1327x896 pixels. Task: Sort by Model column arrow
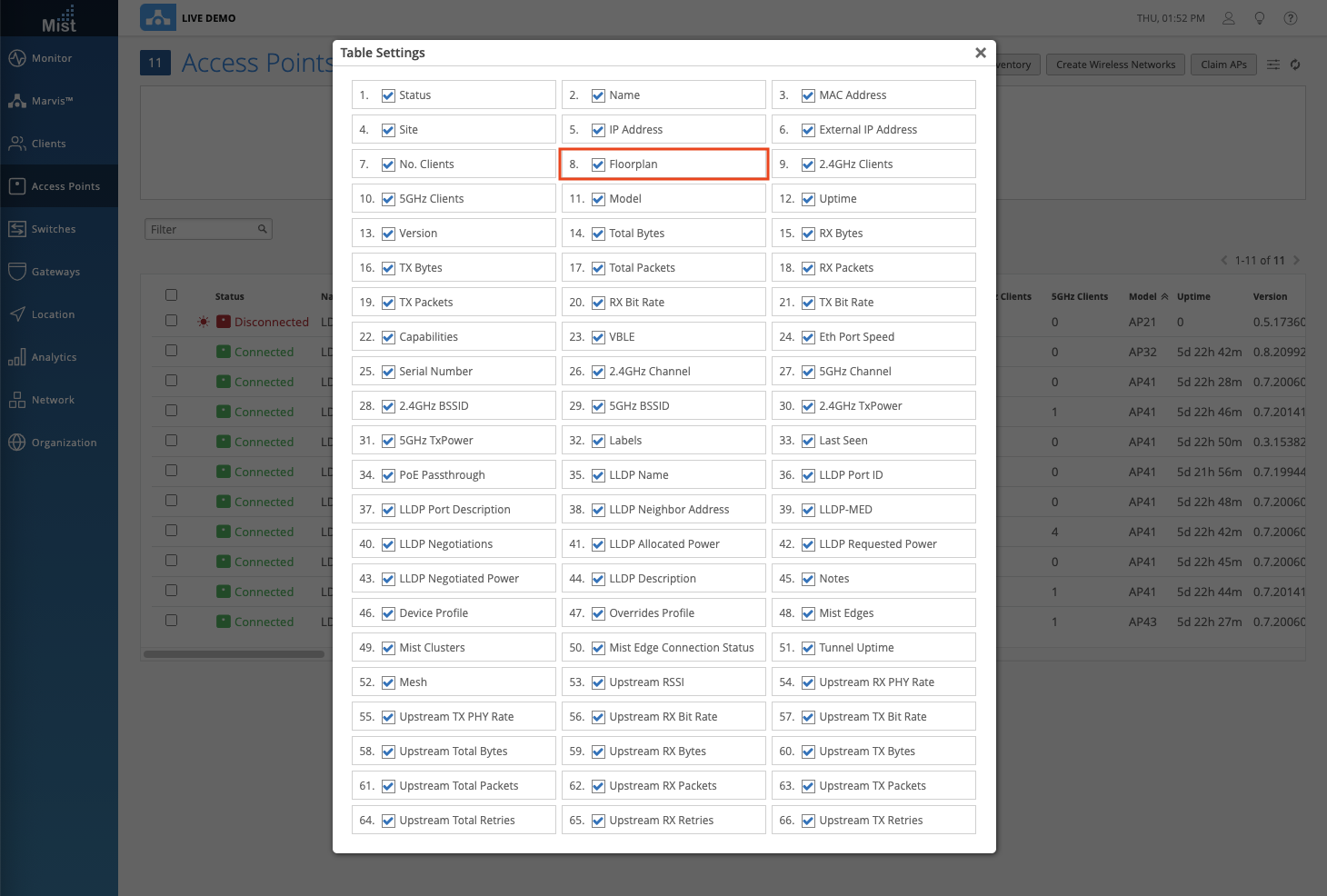[x=1165, y=297]
